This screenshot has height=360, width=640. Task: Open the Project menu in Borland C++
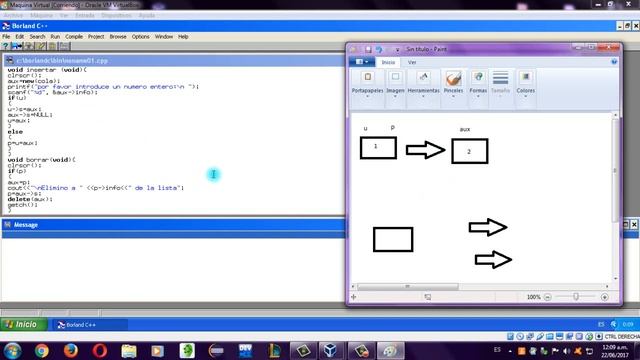coord(96,37)
